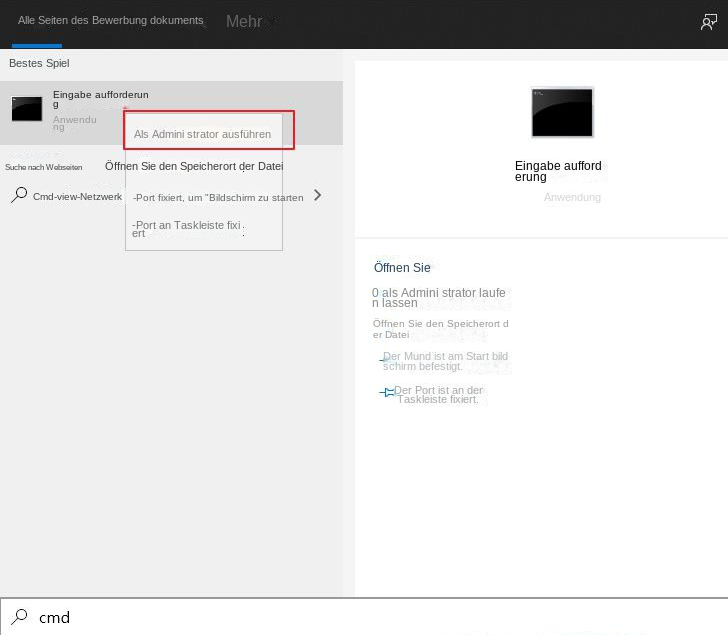Switch to 'Alle Seiten des Bewerbung dokuments' tab
Image resolution: width=728 pixels, height=635 pixels.
point(110,20)
